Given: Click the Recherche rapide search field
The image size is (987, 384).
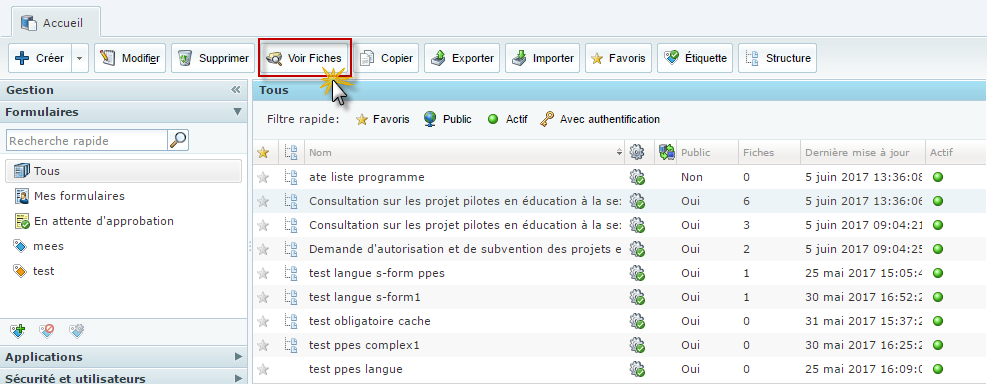Looking at the screenshot, I should [87, 140].
